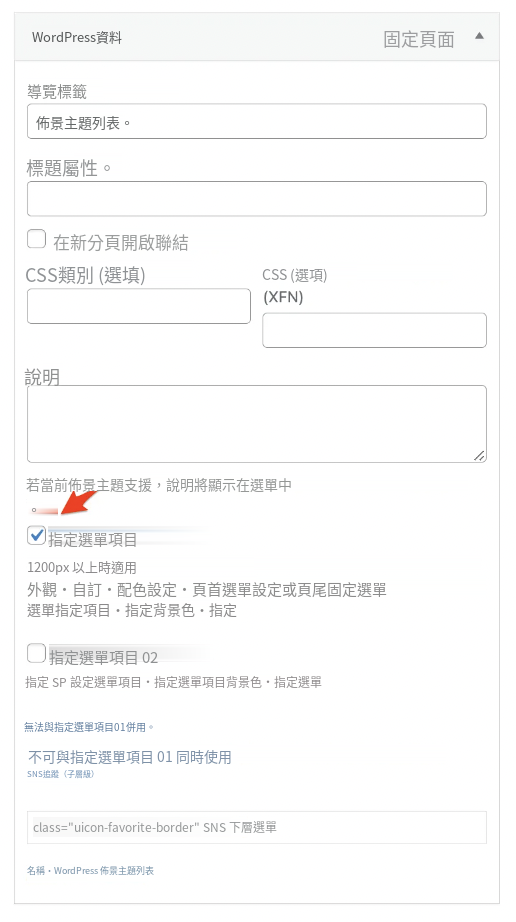
Task: Click the CSS類別 (選填) input
Action: pos(139,306)
